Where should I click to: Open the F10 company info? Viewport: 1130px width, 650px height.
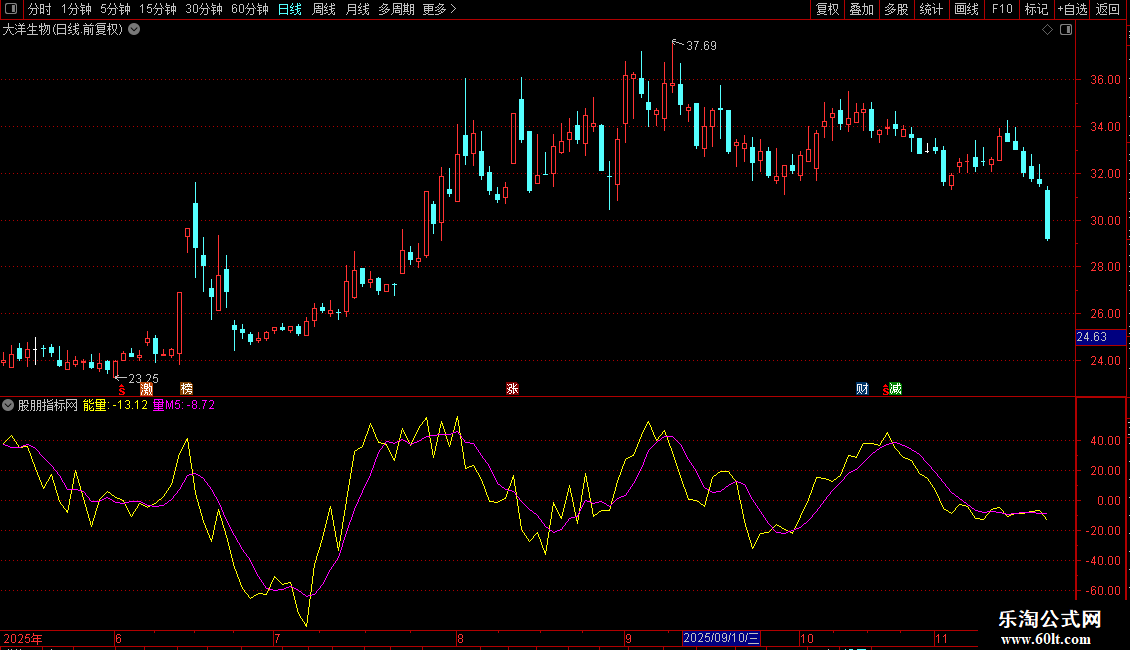pos(1002,9)
